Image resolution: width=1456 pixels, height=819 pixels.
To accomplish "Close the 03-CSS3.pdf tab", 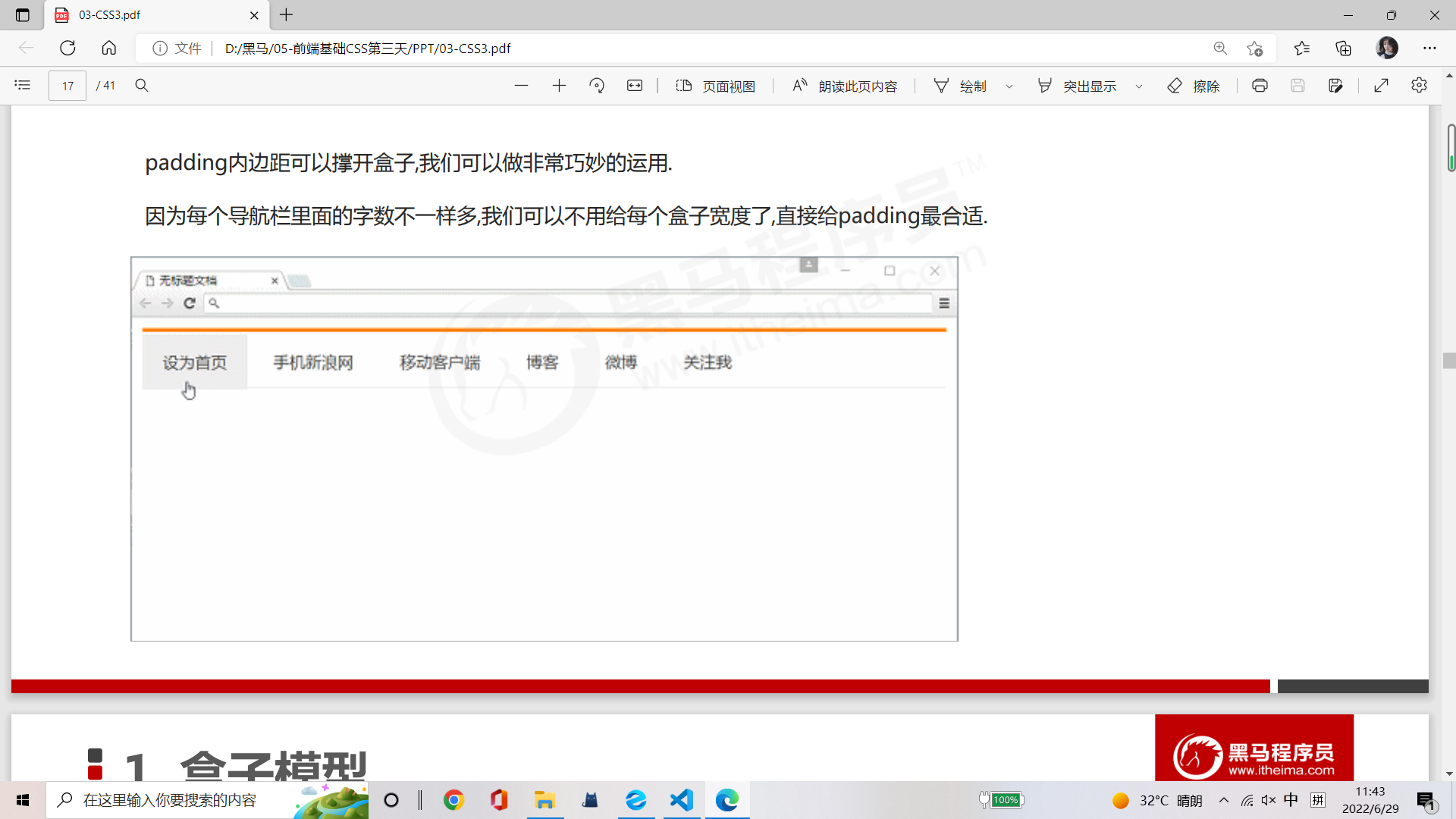I will point(254,15).
